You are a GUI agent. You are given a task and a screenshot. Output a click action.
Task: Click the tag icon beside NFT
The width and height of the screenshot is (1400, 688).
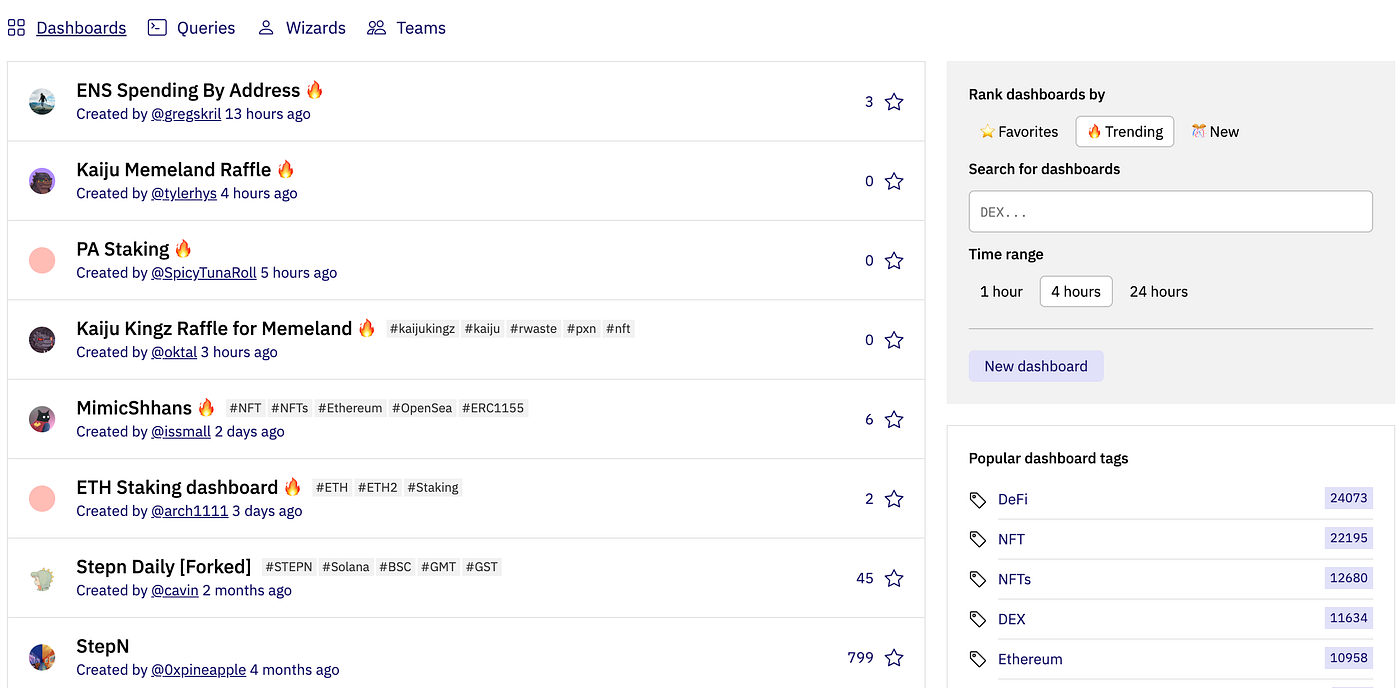(978, 539)
